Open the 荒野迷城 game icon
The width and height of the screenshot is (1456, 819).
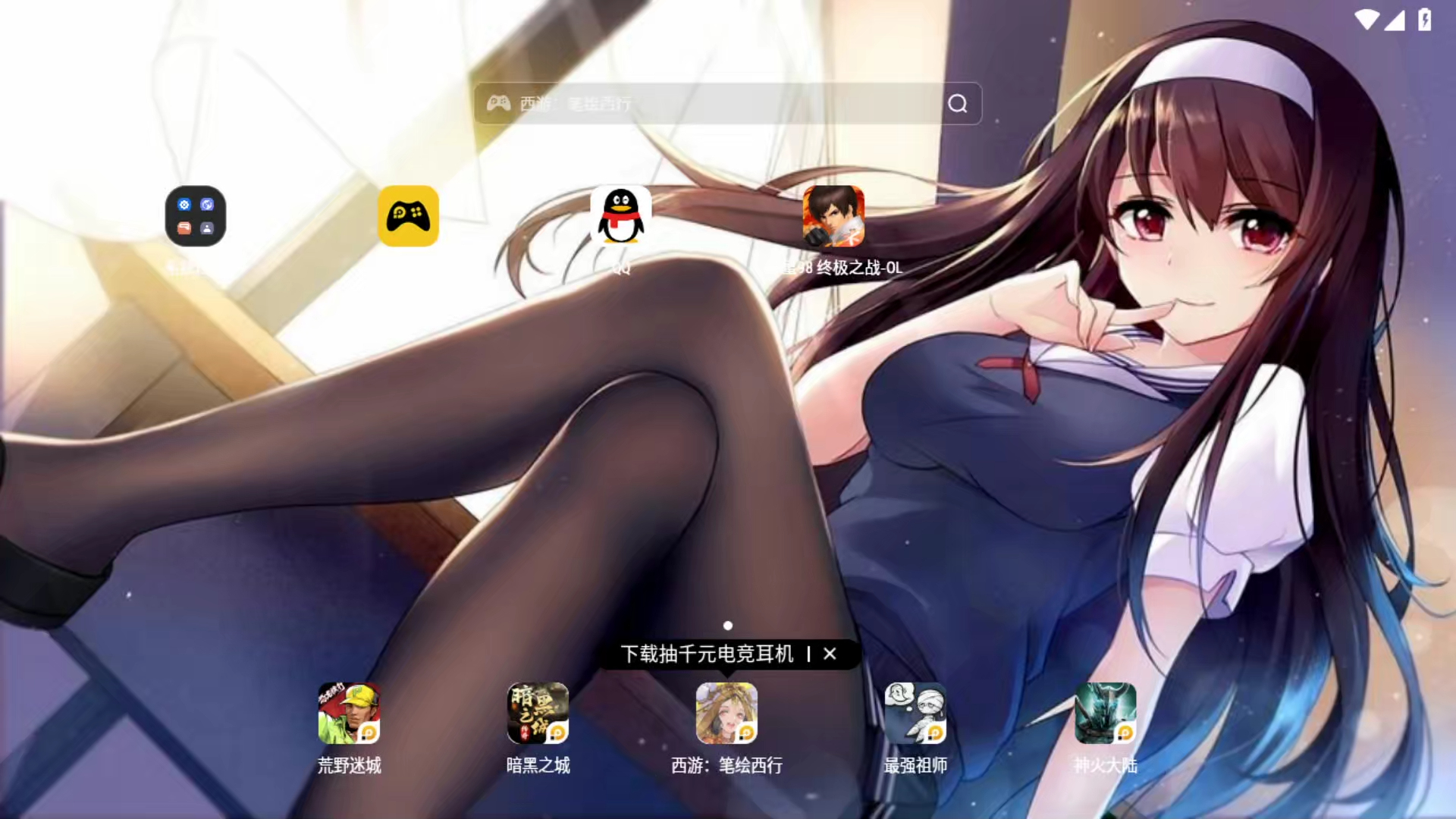click(x=349, y=713)
